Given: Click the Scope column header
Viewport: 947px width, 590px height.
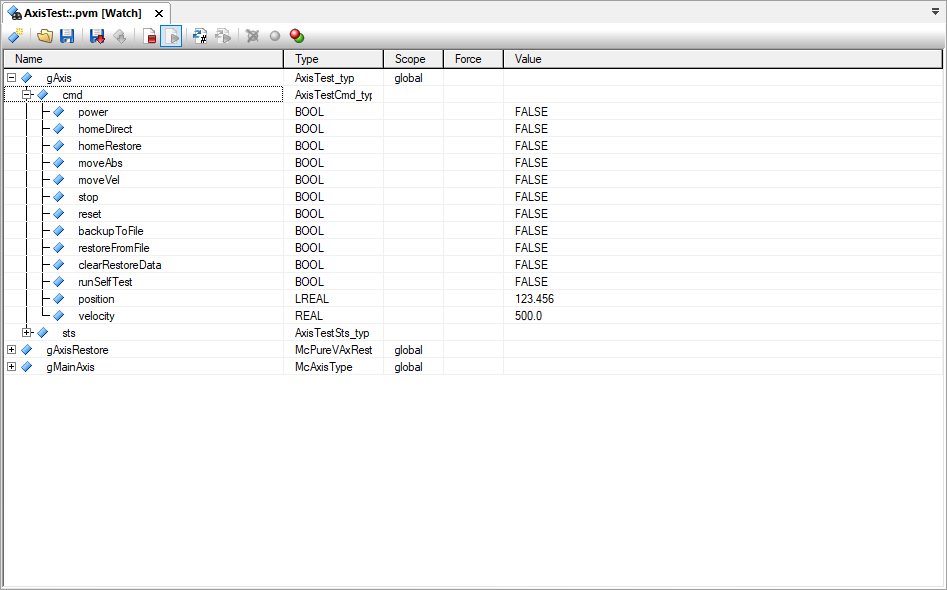Looking at the screenshot, I should [x=414, y=59].
